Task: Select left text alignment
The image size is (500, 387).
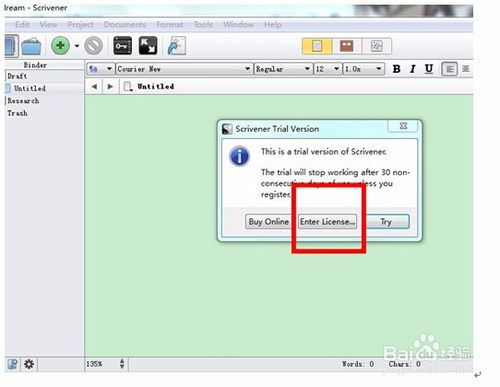Action: [449, 69]
